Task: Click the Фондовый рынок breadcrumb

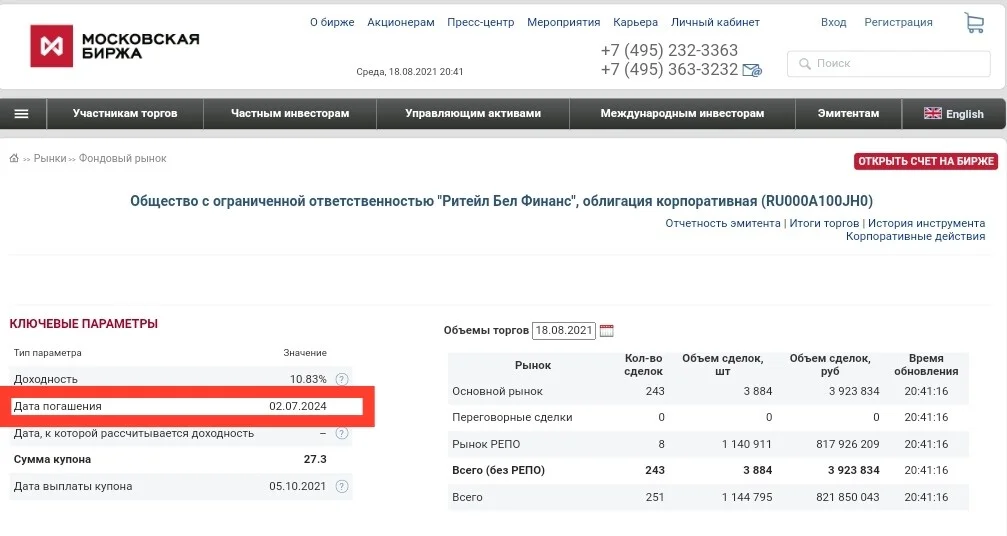Action: (122, 159)
